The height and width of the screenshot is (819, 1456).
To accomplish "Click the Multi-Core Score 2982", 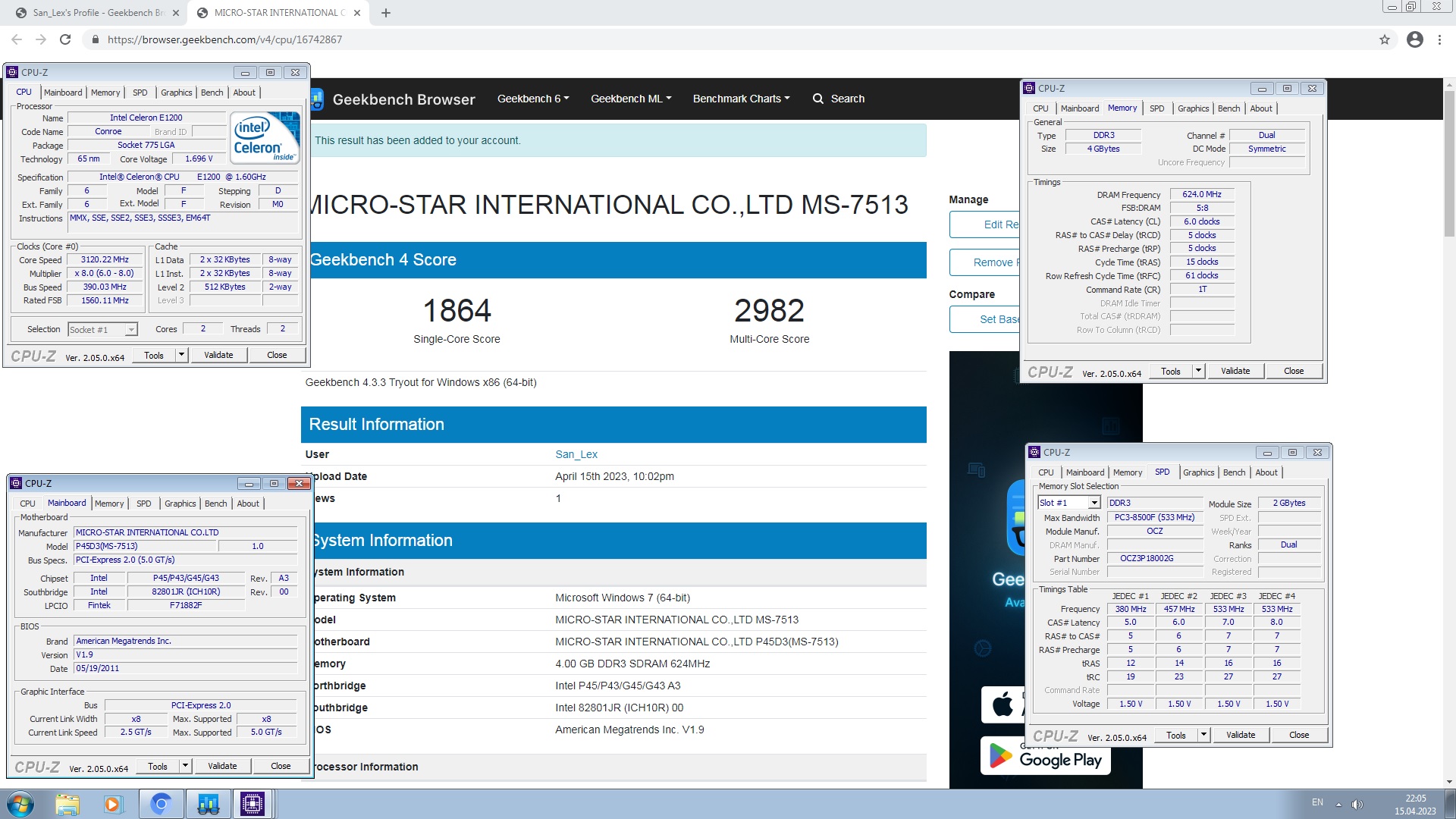I will (769, 310).
